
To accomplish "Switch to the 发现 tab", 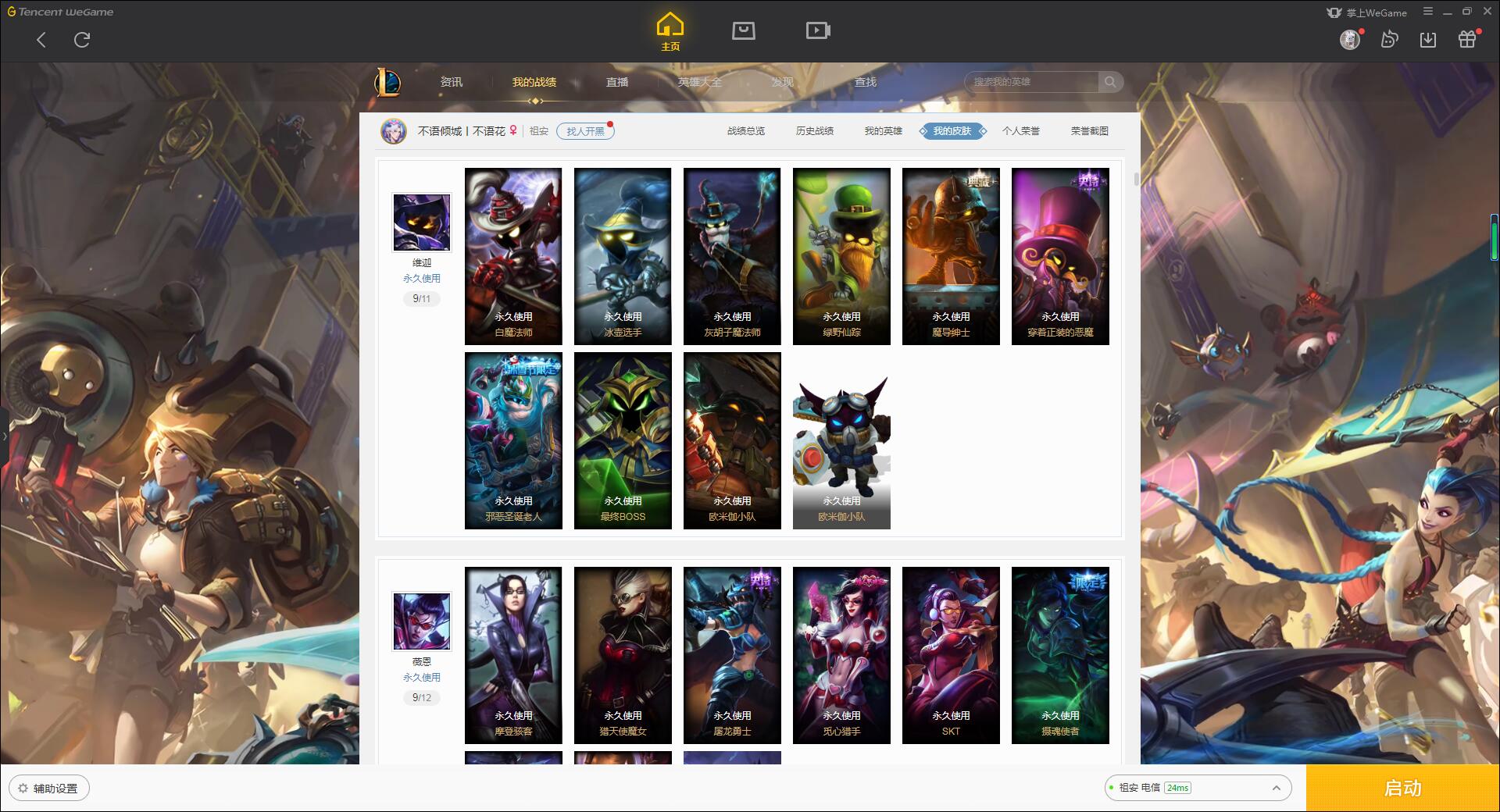I will pyautogui.click(x=783, y=82).
